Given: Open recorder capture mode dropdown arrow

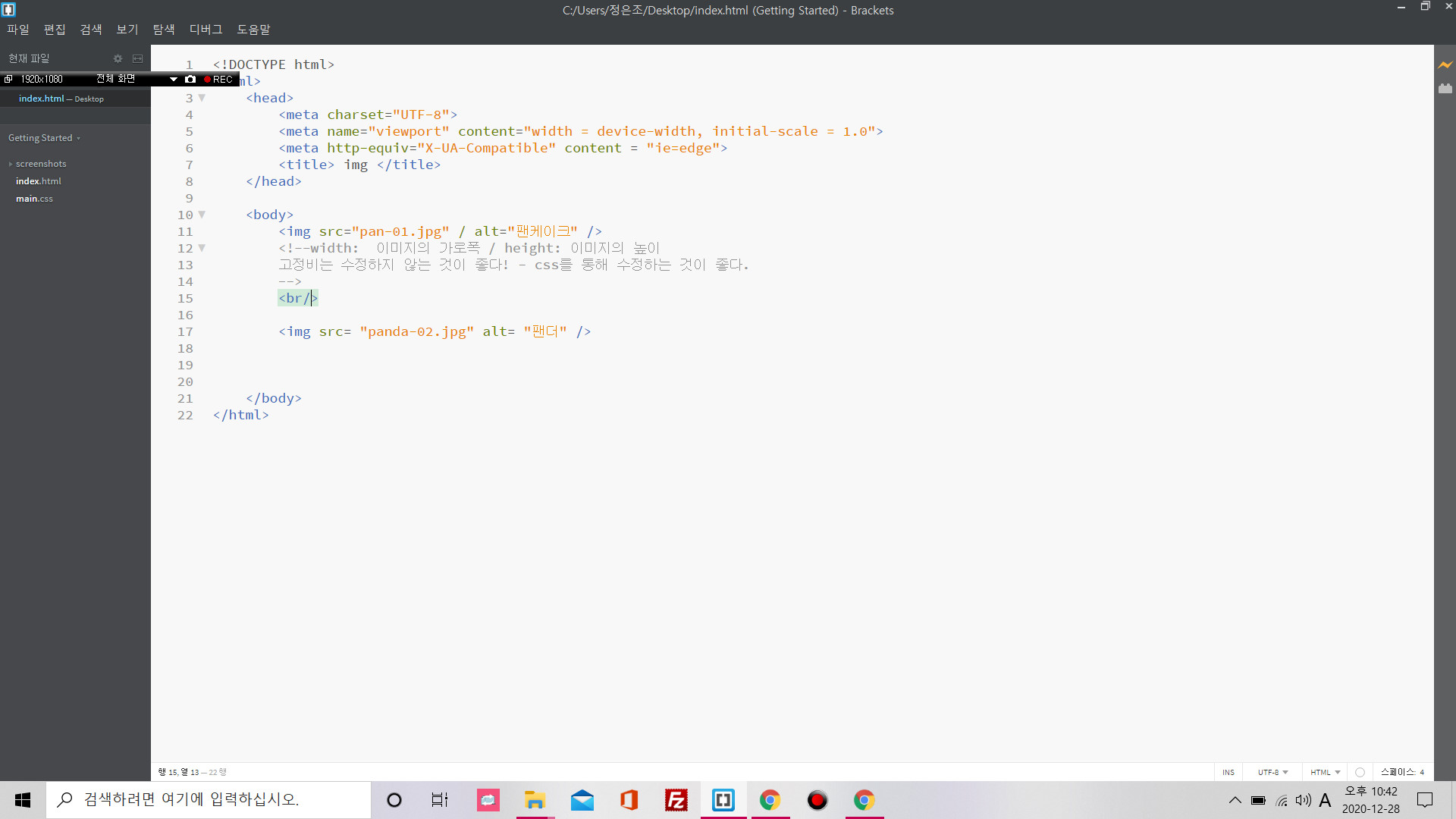Looking at the screenshot, I should pyautogui.click(x=174, y=79).
